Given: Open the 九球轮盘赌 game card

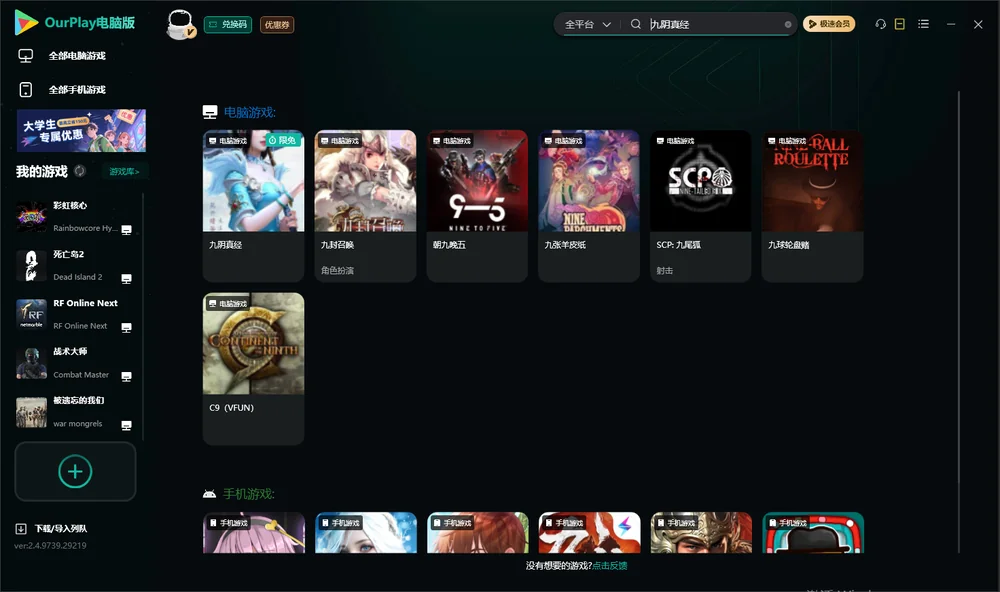Looking at the screenshot, I should pos(812,205).
